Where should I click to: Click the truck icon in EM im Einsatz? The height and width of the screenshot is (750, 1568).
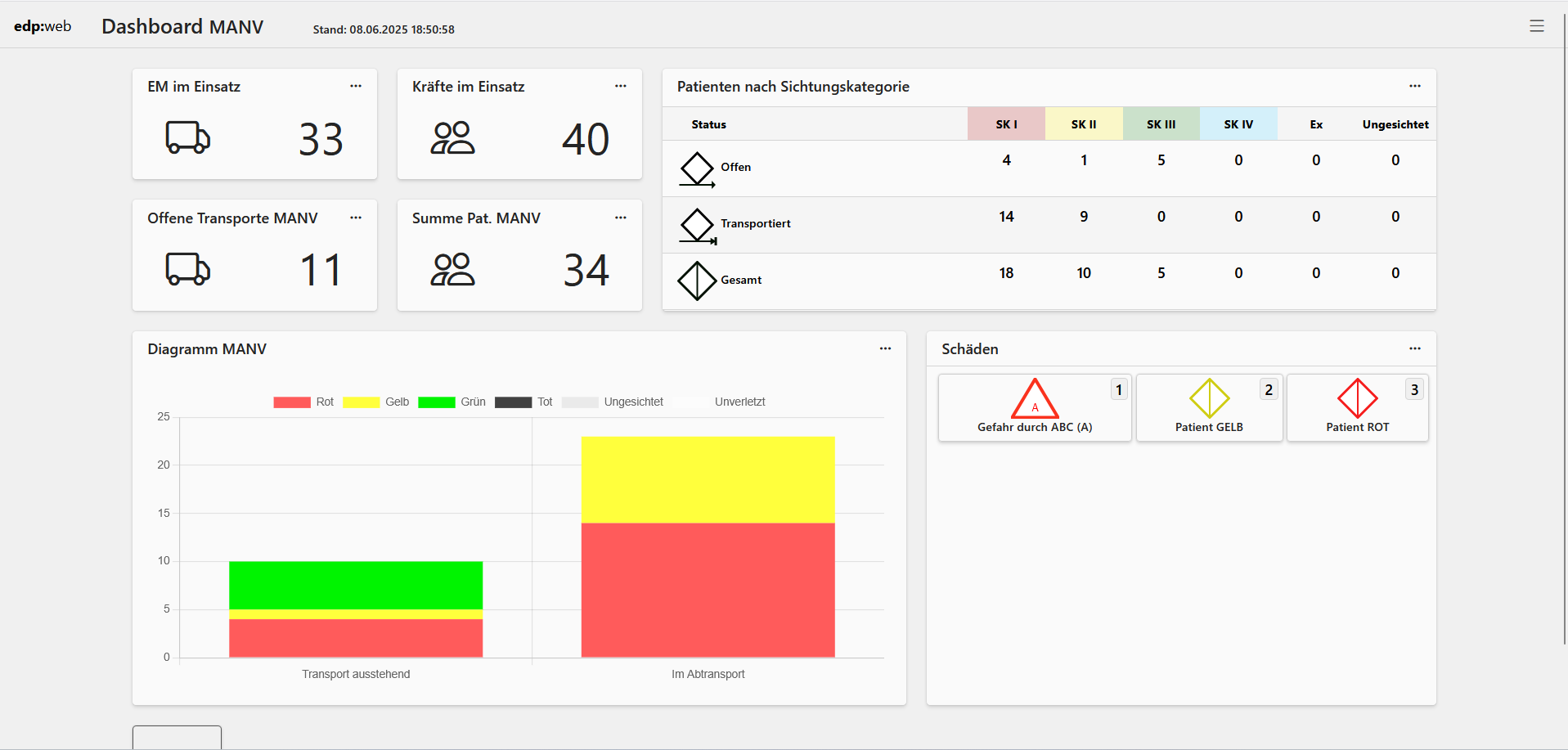click(x=187, y=137)
